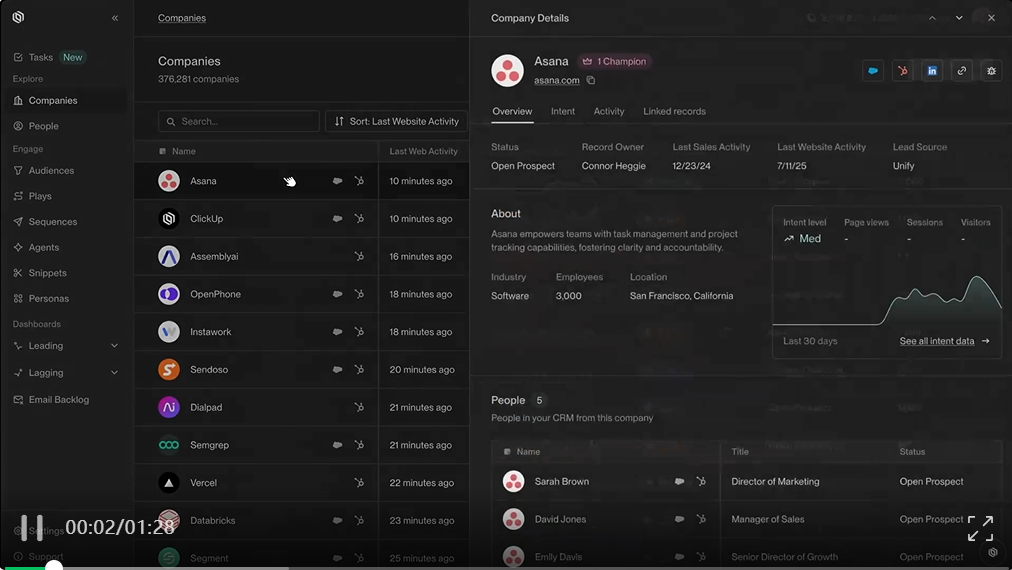
Task: Switch to the Activity tab
Action: click(609, 112)
